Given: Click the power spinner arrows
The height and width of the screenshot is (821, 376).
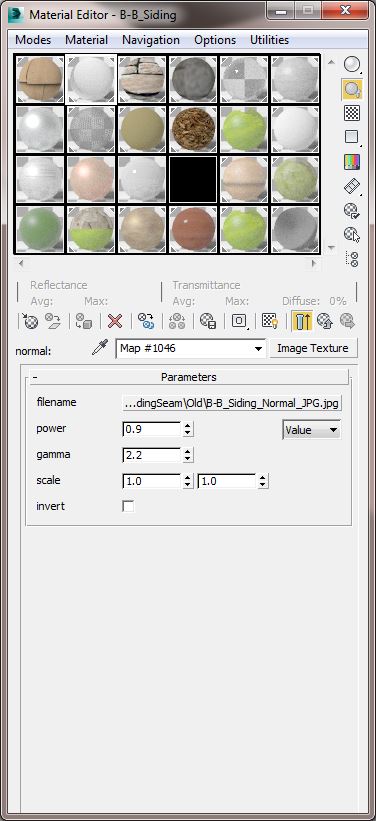Looking at the screenshot, I should (188, 429).
